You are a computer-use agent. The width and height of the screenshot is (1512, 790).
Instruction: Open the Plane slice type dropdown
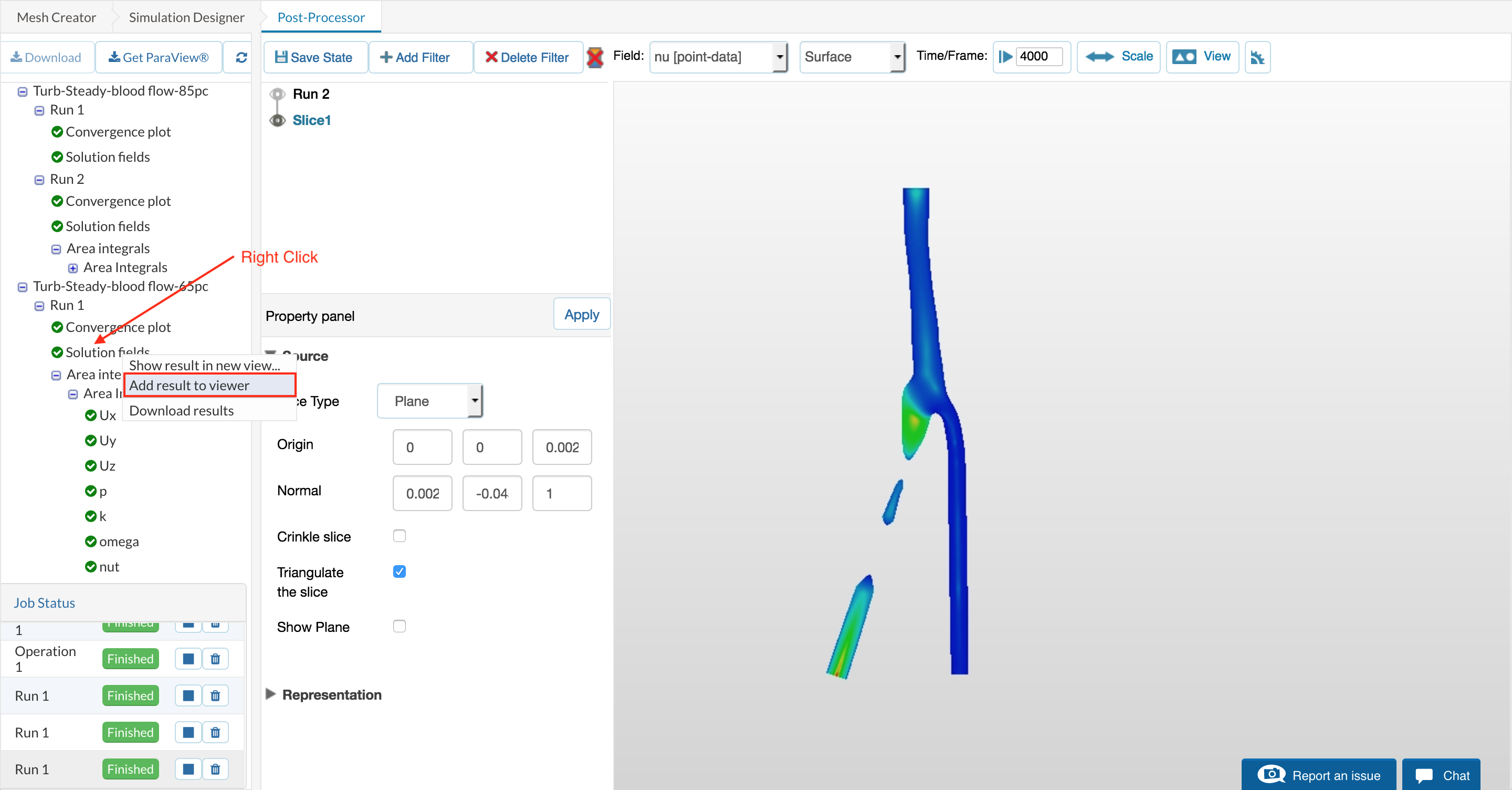pos(429,401)
